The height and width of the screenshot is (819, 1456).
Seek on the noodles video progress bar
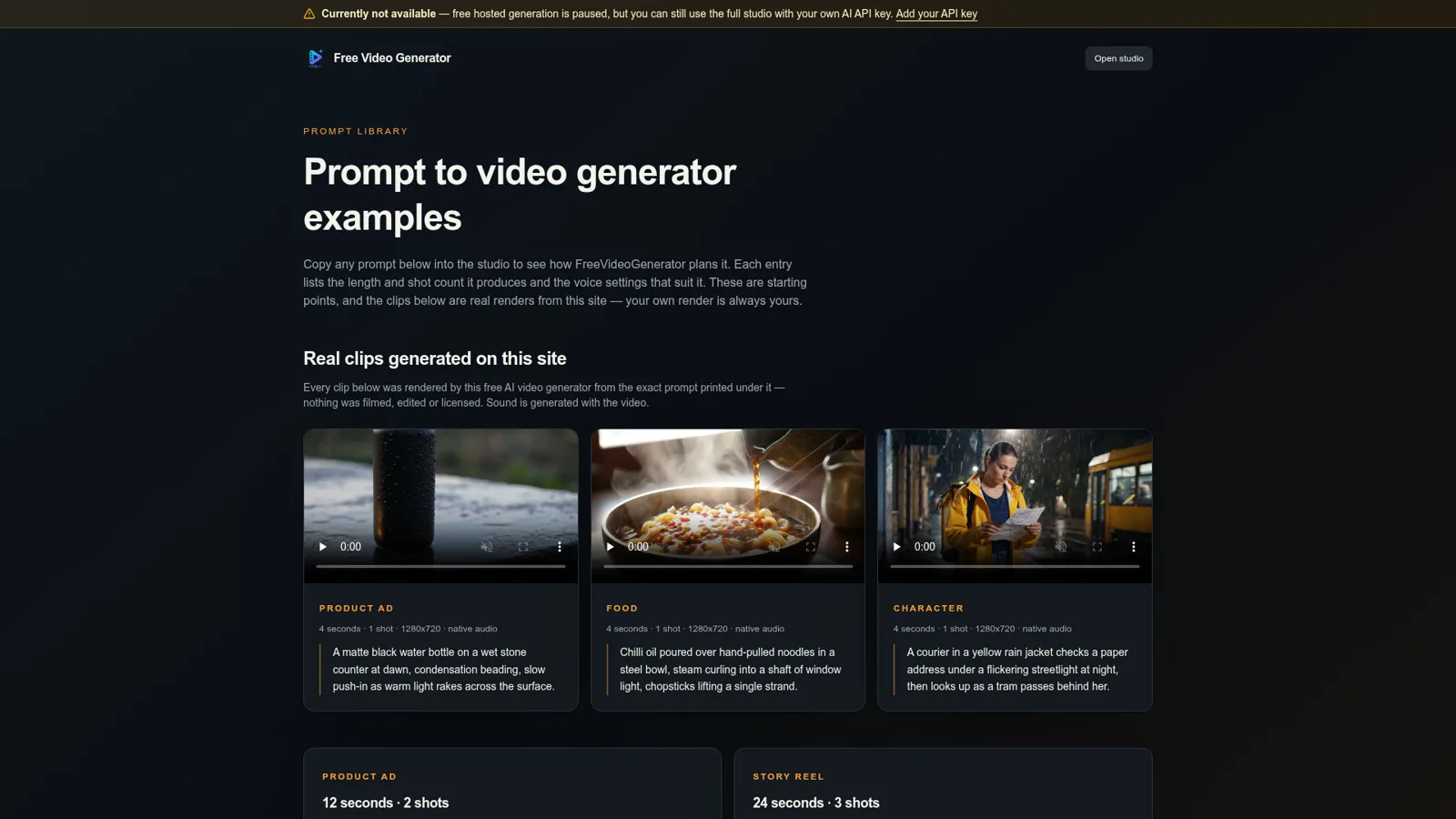click(x=728, y=566)
